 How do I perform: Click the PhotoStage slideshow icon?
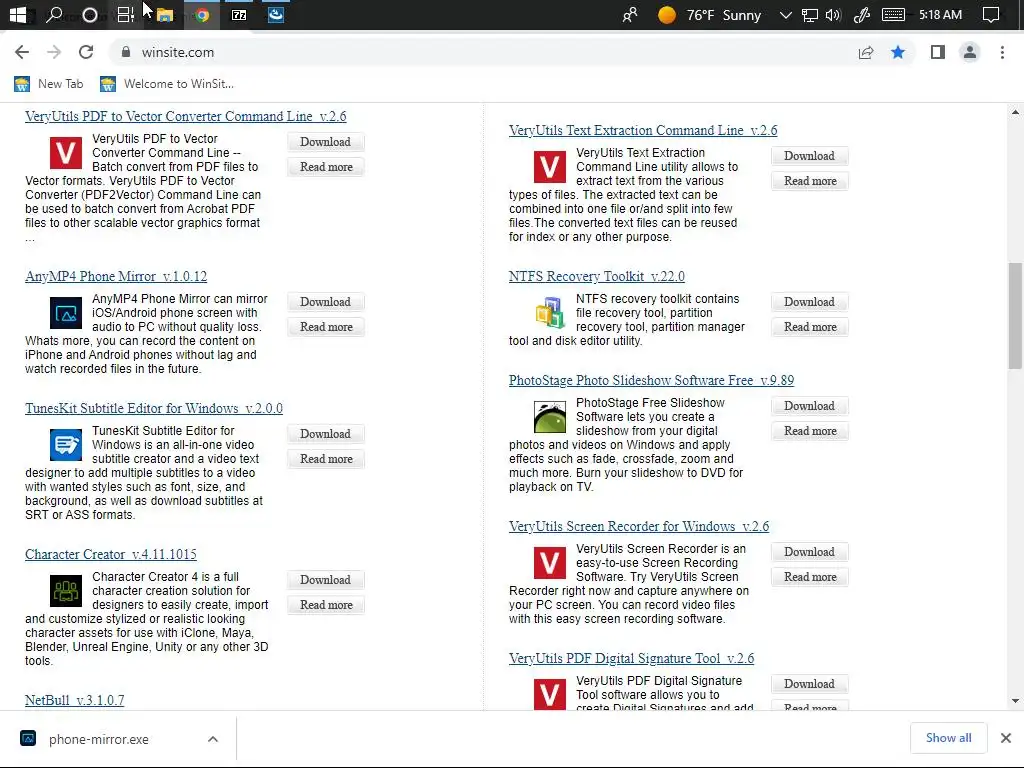click(550, 417)
